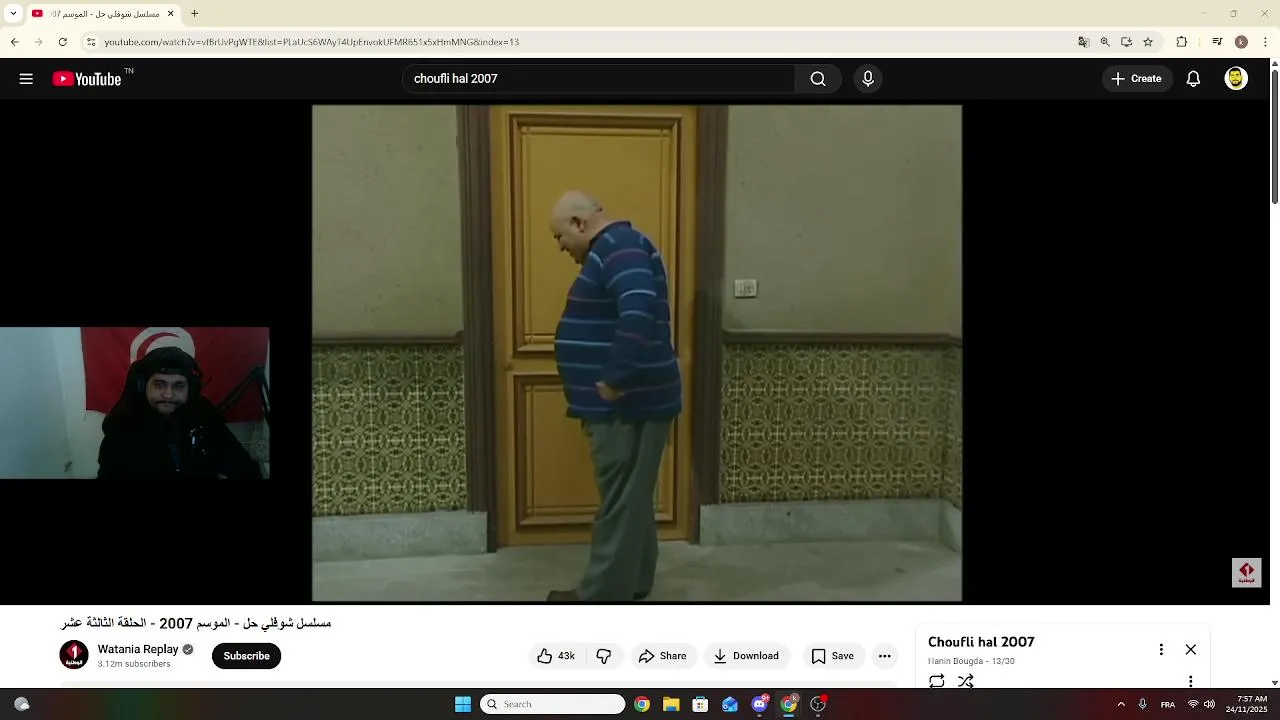Close the Choufli hal 2007 playlist panel

pos(1191,649)
